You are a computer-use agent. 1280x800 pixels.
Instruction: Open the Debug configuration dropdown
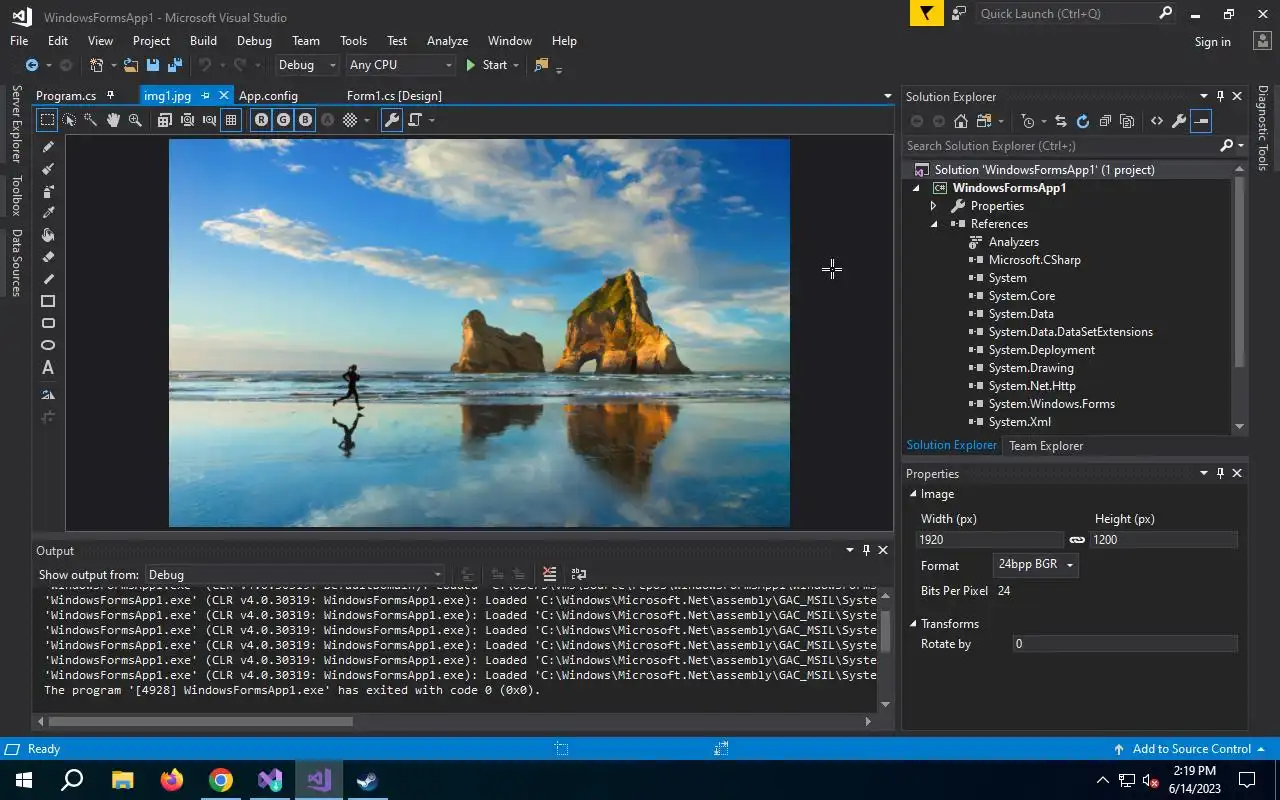[307, 65]
